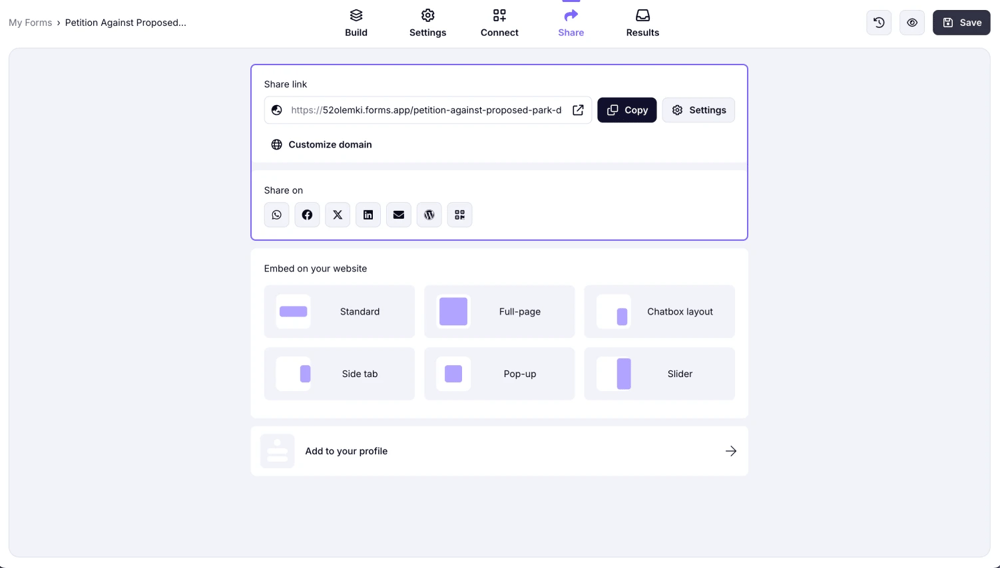The width and height of the screenshot is (1000, 568).
Task: Share form by email icon
Action: coord(399,215)
